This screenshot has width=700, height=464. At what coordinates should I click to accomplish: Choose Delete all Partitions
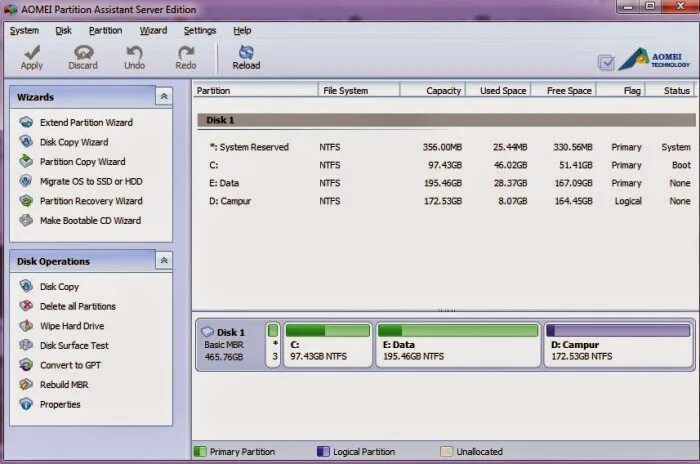coord(78,306)
